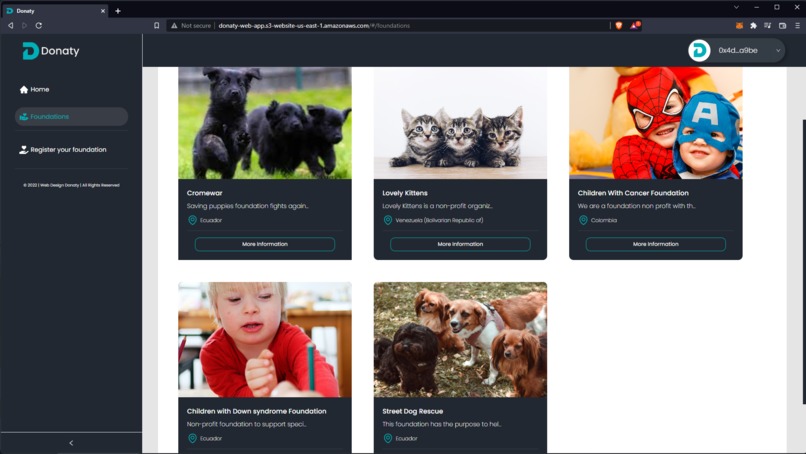Expand account menu chevron arrow
The image size is (806, 454).
point(778,50)
